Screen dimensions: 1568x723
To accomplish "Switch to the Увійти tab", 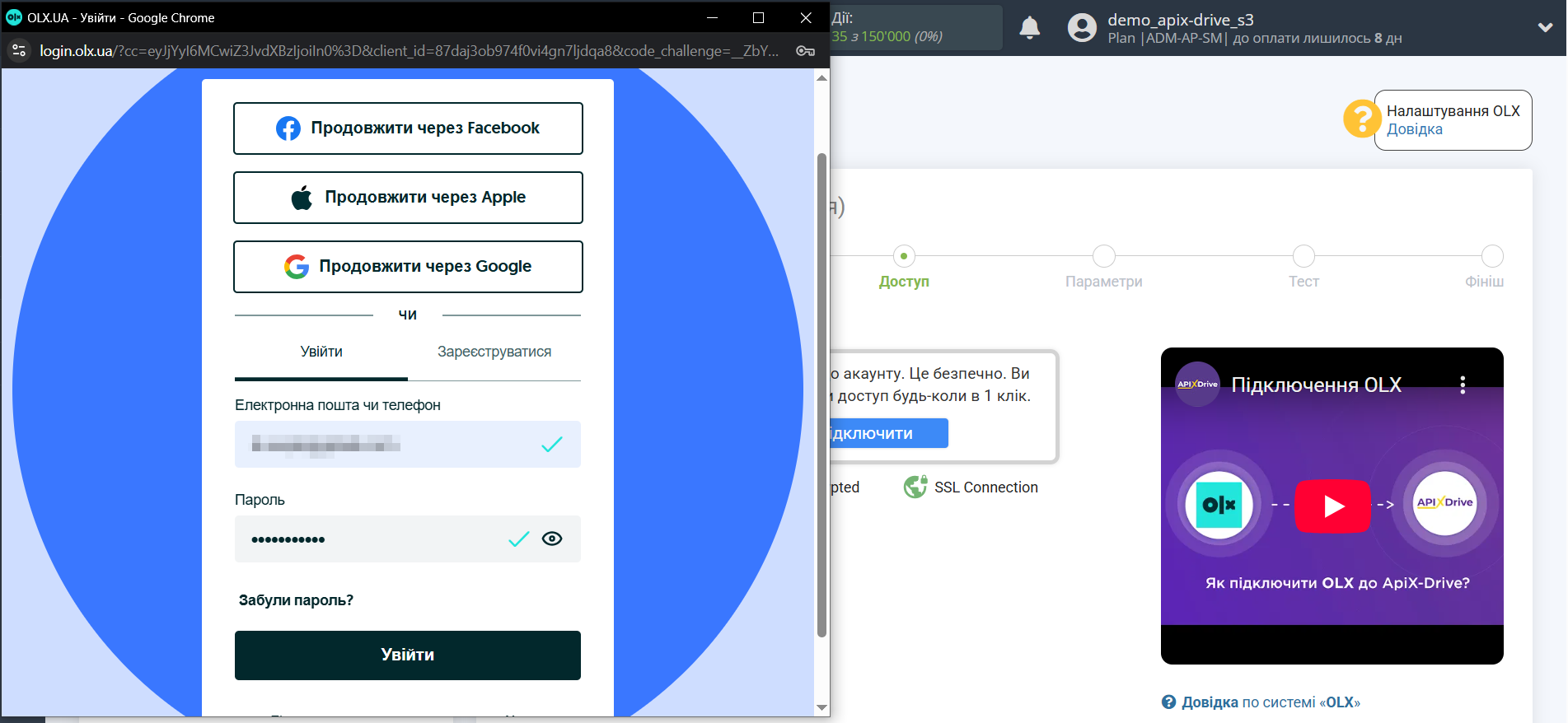I will tap(321, 352).
